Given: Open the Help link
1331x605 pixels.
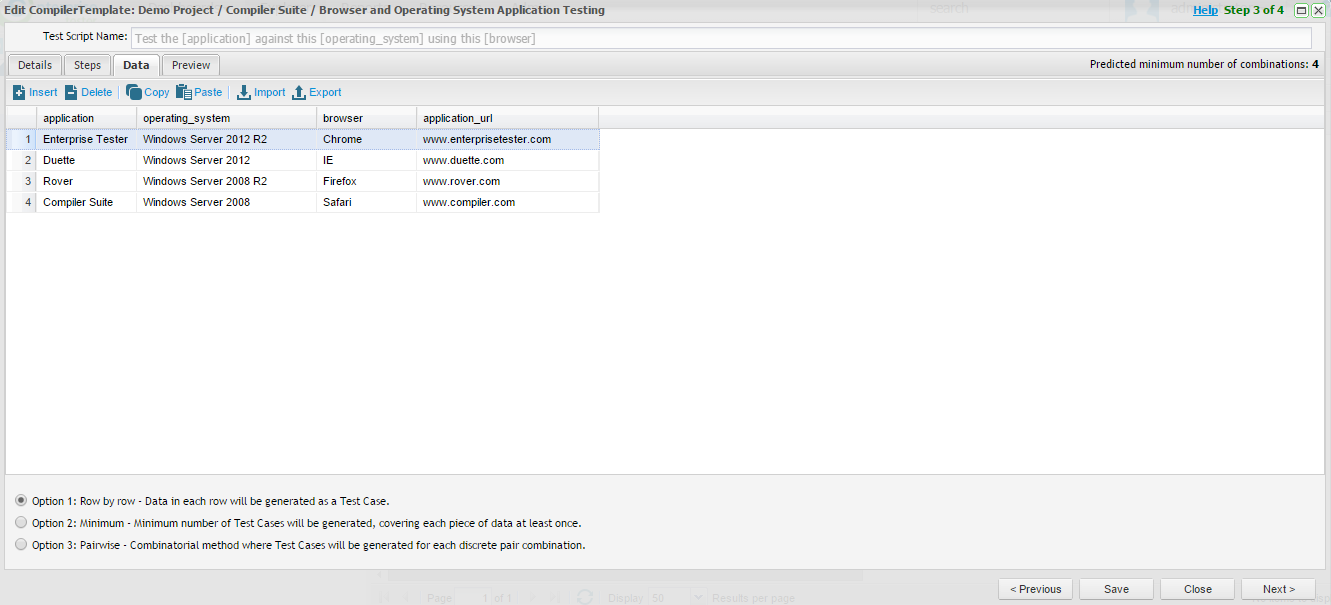Looking at the screenshot, I should (x=1205, y=10).
